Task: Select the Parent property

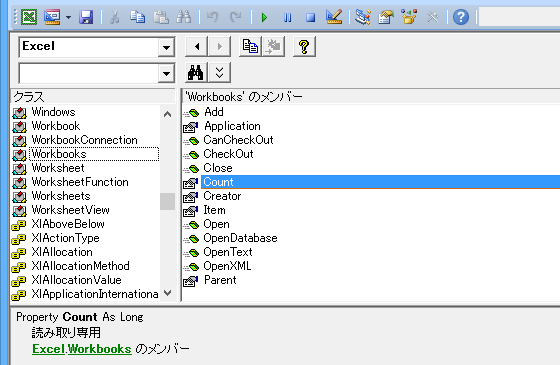Action: click(x=220, y=280)
